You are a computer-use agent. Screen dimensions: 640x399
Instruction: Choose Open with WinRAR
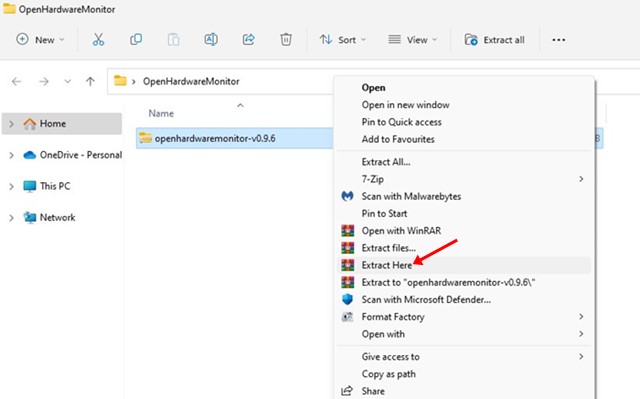click(464, 231)
